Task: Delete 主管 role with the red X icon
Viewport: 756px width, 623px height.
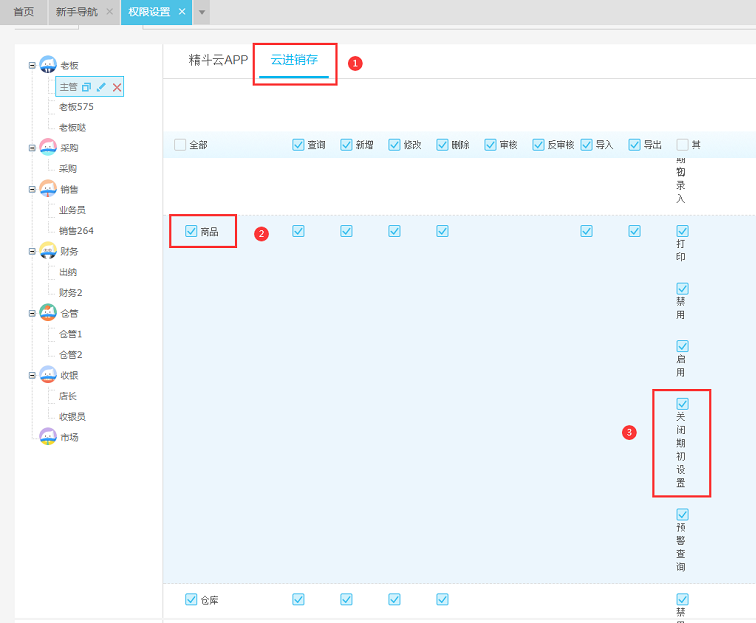Action: (x=117, y=87)
